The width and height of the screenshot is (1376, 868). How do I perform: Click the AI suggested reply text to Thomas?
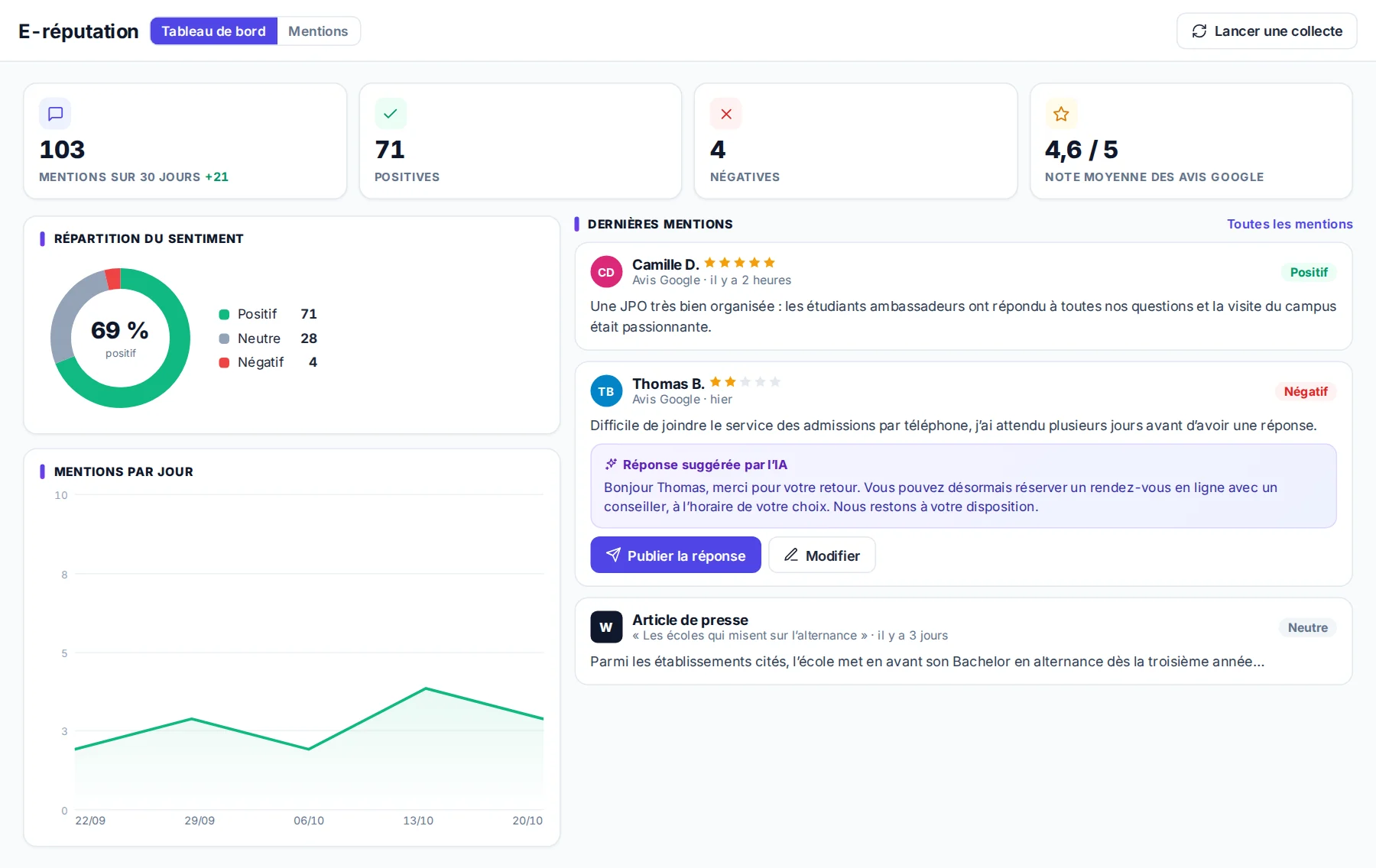940,497
